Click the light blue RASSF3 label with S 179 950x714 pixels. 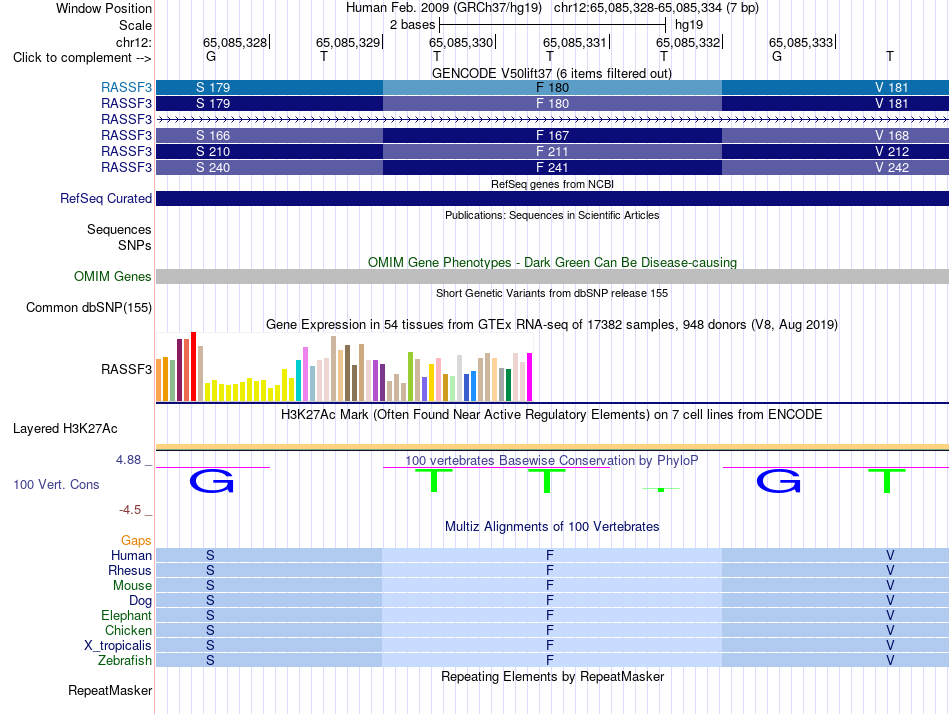click(126, 87)
